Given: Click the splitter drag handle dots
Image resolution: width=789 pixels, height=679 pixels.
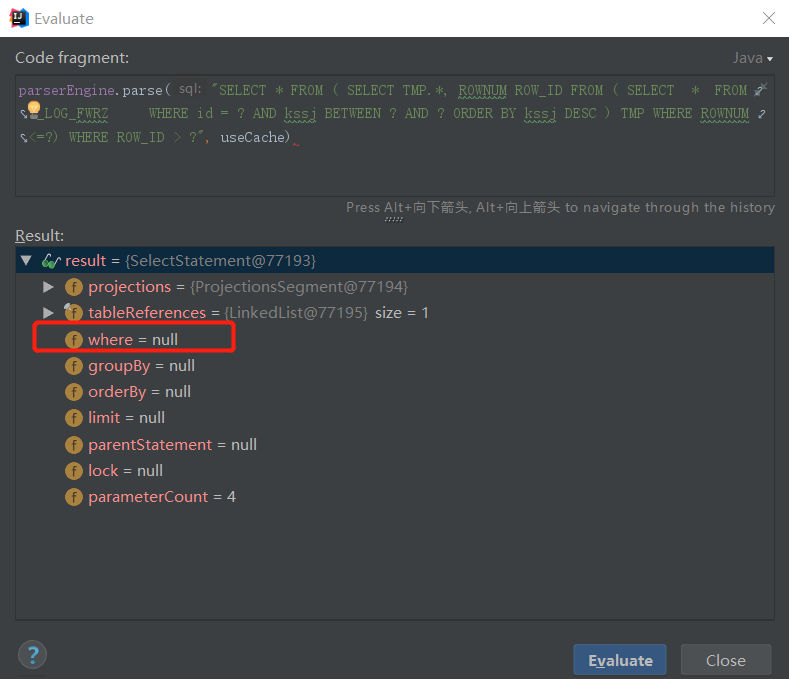Looking at the screenshot, I should 394,219.
